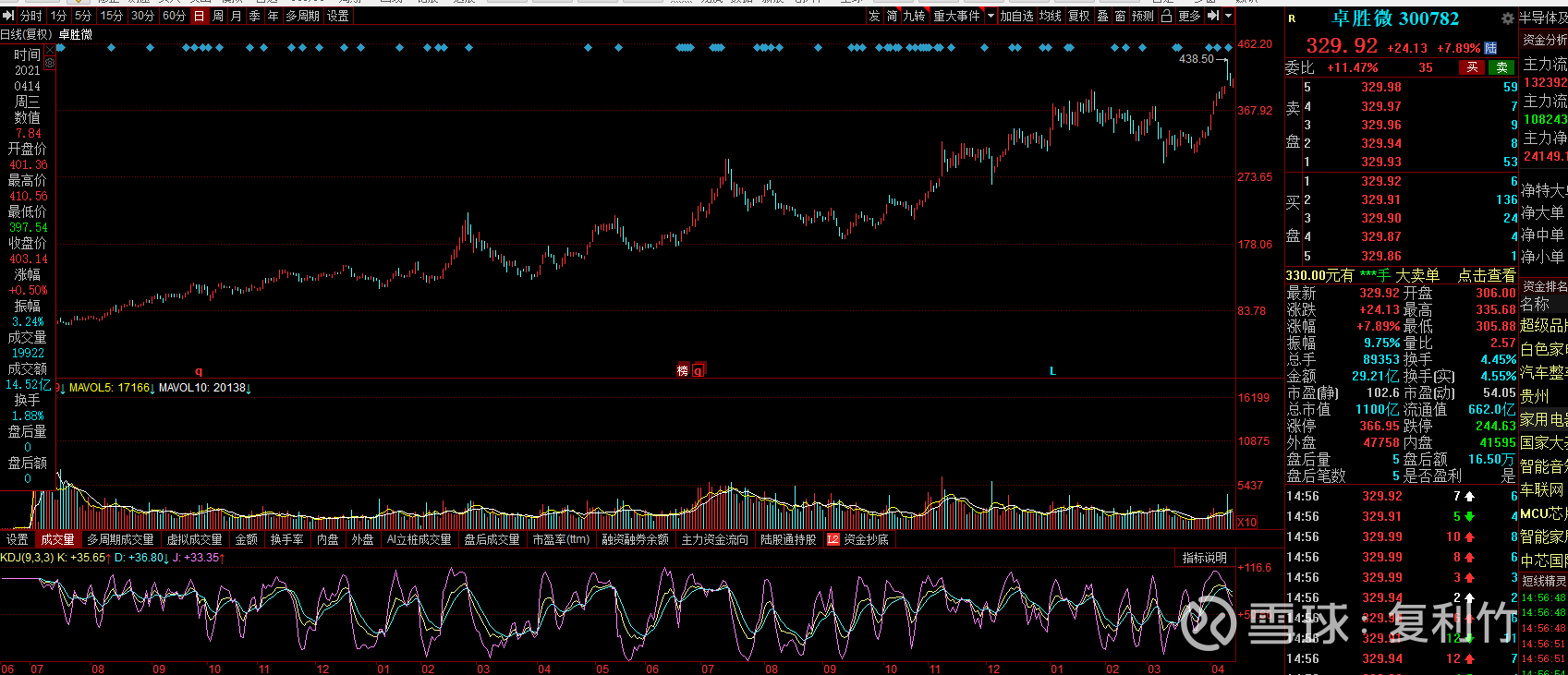Click the red 买 buy button
Image resolution: width=1568 pixels, height=675 pixels.
click(x=1472, y=67)
